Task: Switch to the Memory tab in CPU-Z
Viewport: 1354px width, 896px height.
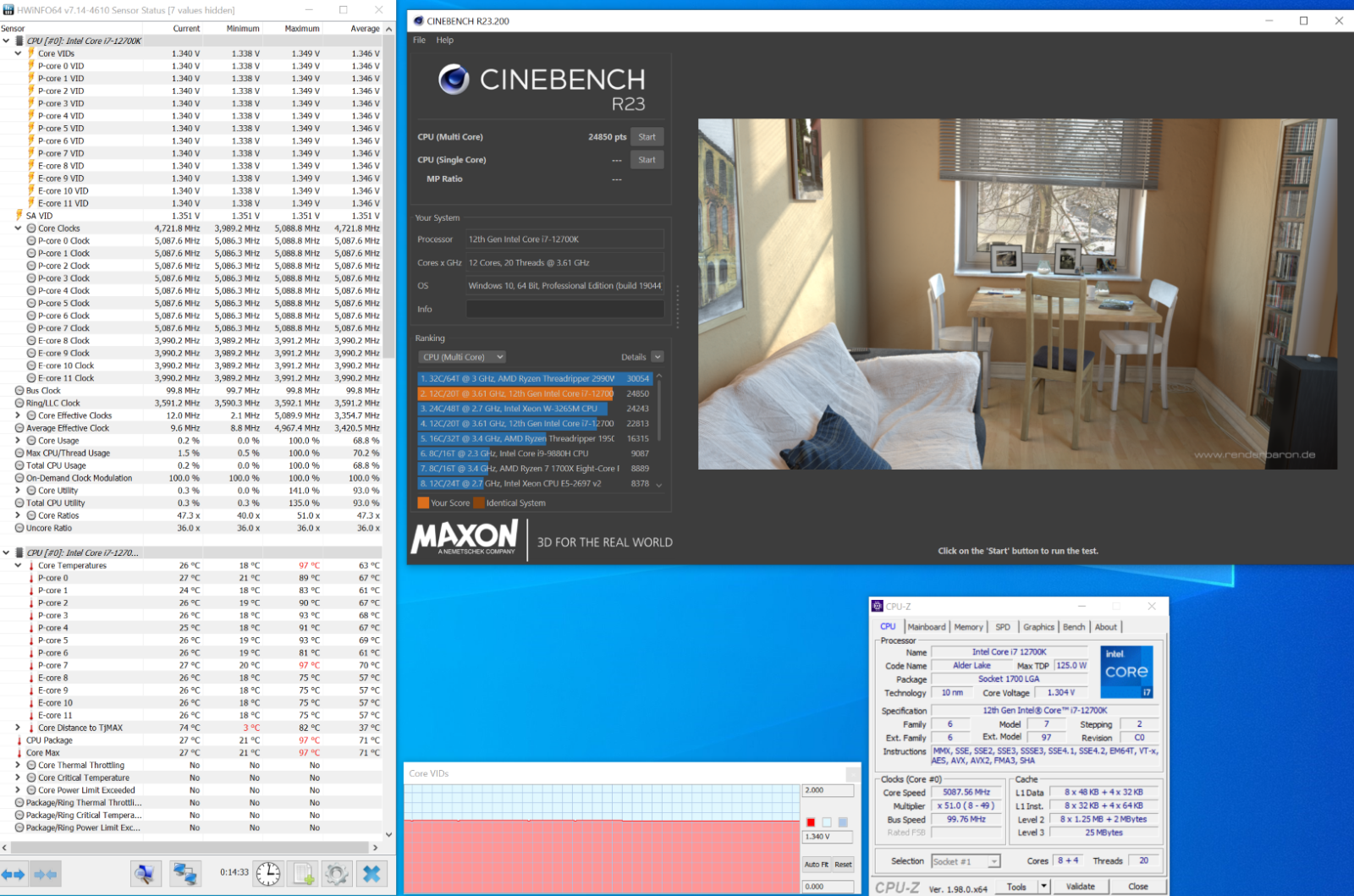Action: (969, 627)
